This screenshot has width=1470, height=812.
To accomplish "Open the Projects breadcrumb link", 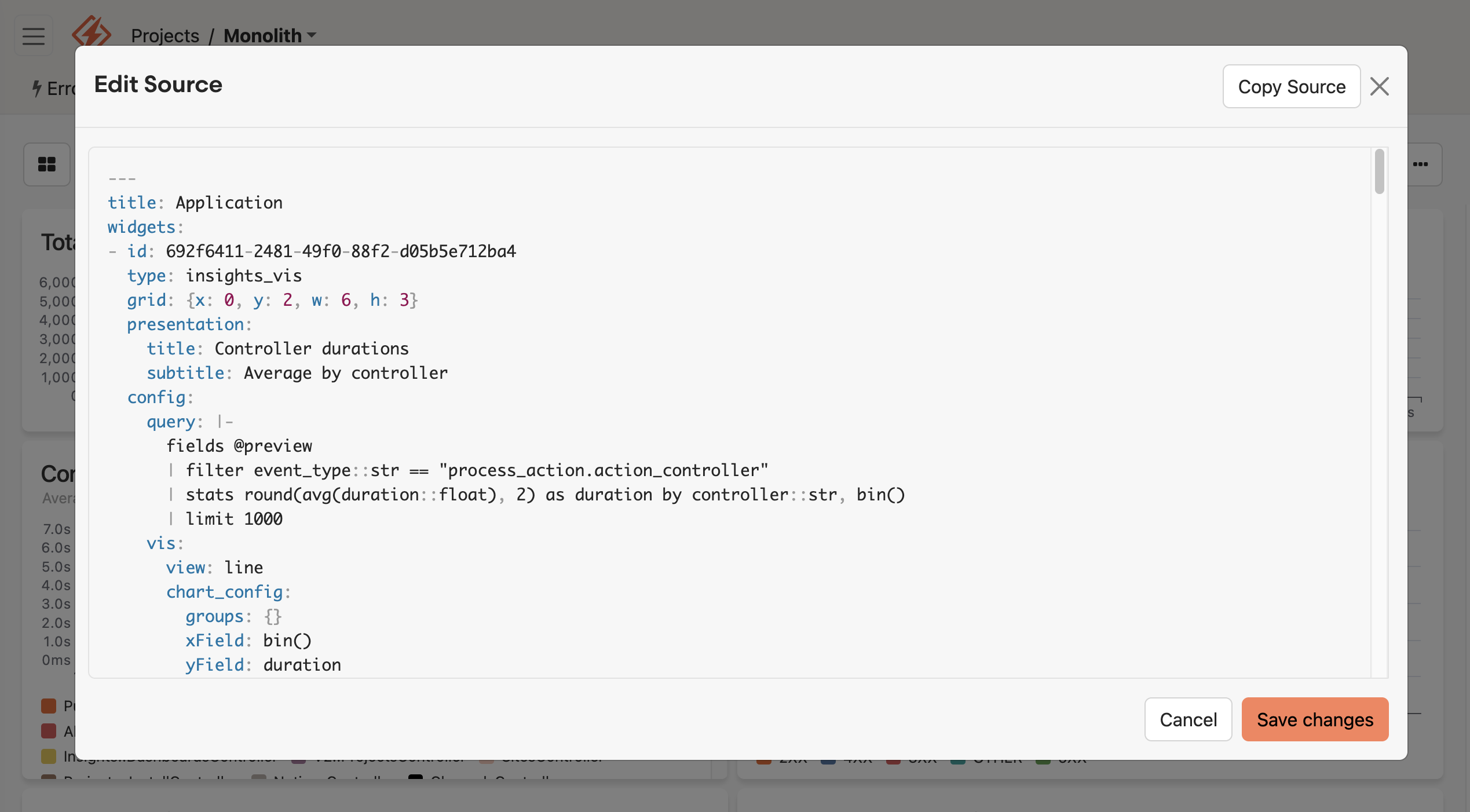I will [x=164, y=35].
